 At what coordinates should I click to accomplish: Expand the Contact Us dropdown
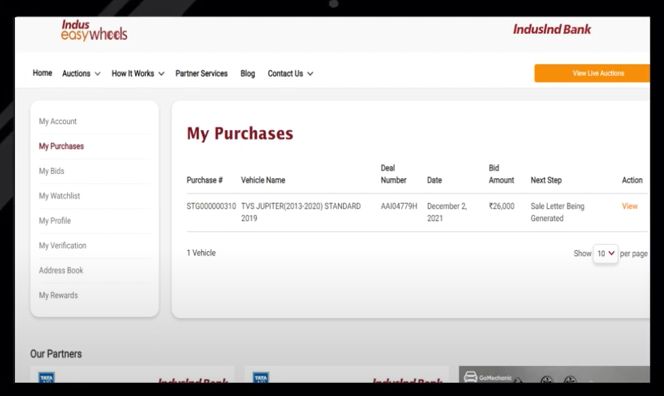290,74
